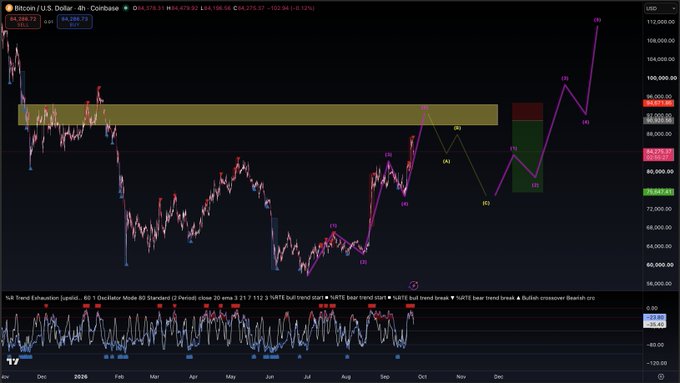Image resolution: width=680 pixels, height=383 pixels.
Task: Click the pink current price label 84,275.37
Action: coord(658,154)
